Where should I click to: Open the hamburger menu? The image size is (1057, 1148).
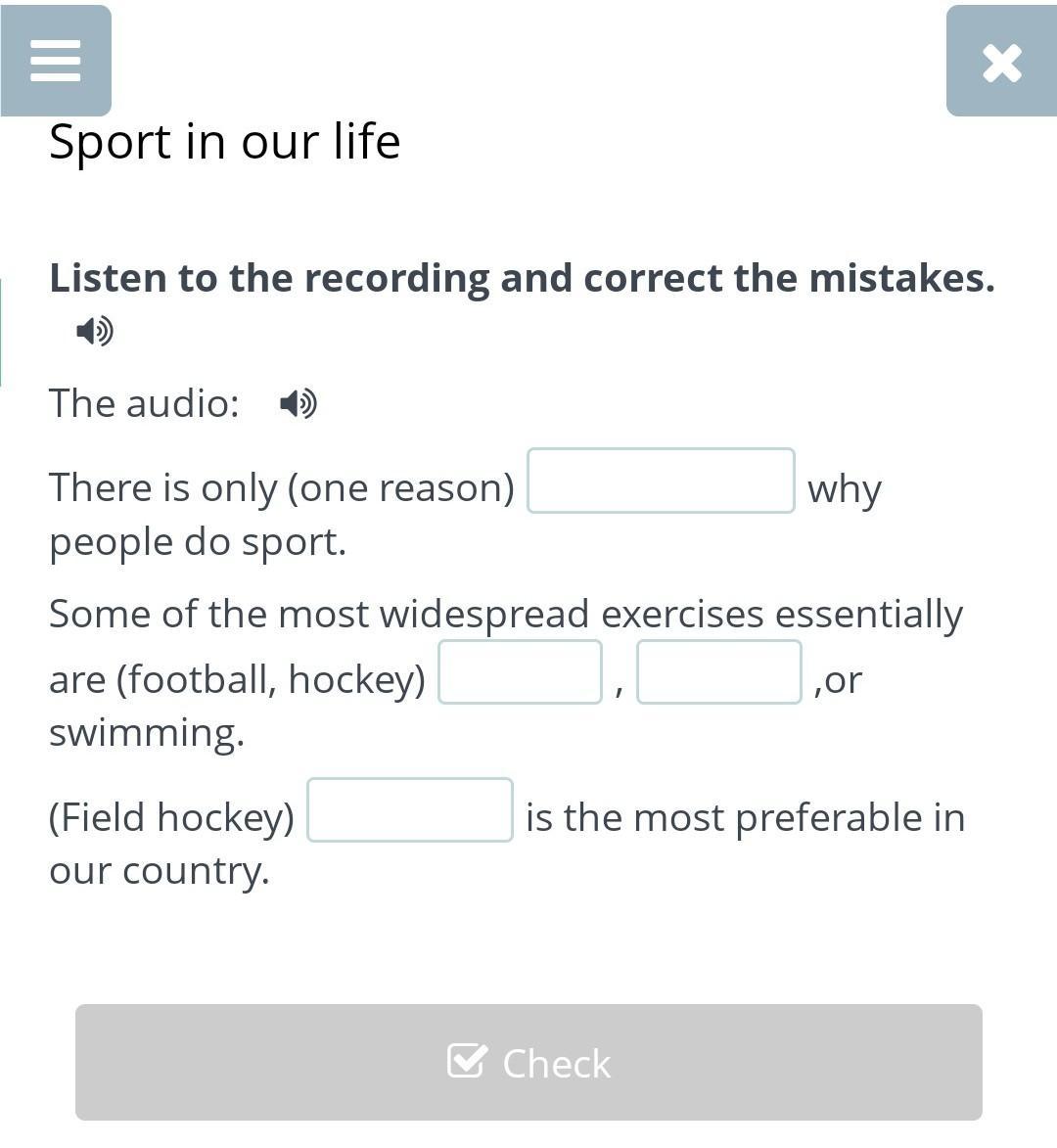point(56,61)
